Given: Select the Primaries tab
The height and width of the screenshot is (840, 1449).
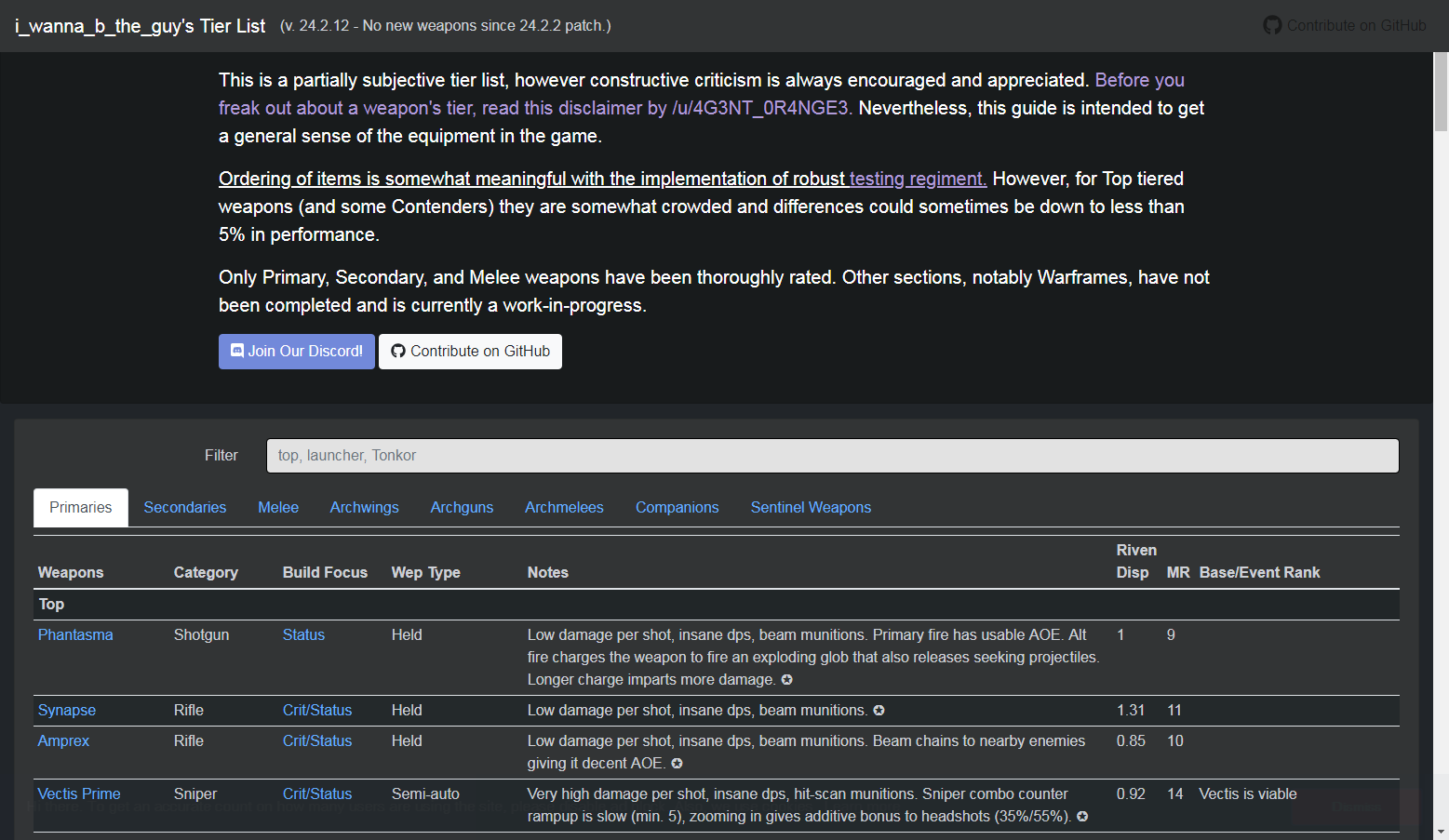Looking at the screenshot, I should pos(81,508).
